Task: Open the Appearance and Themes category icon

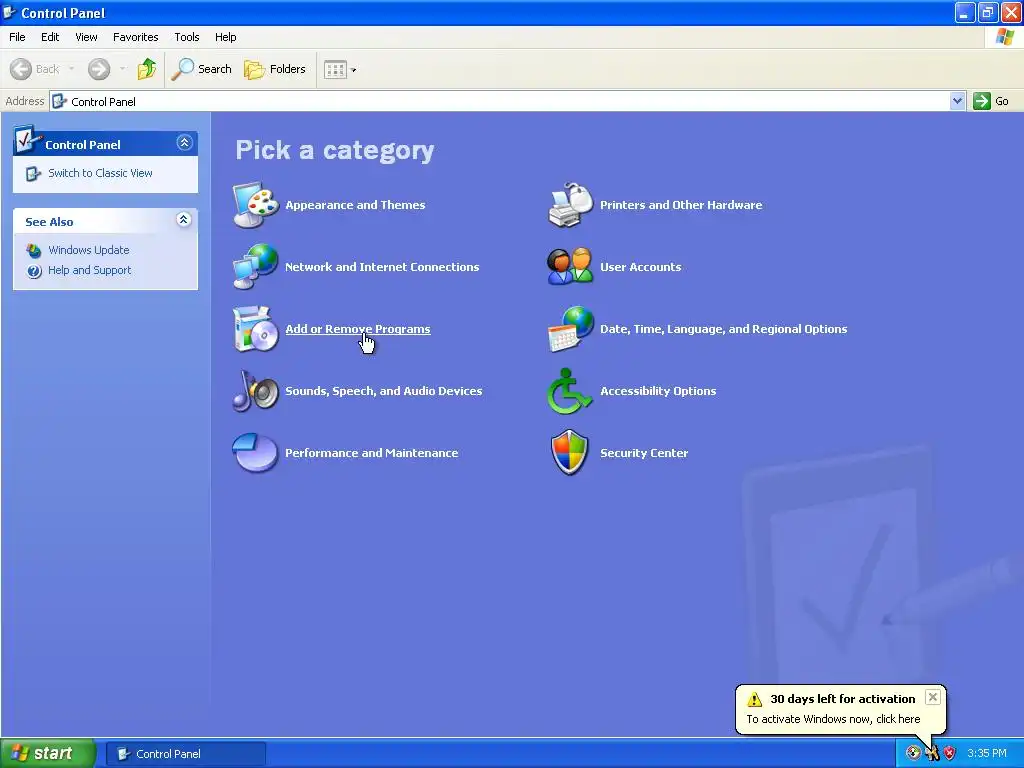Action: coord(255,205)
